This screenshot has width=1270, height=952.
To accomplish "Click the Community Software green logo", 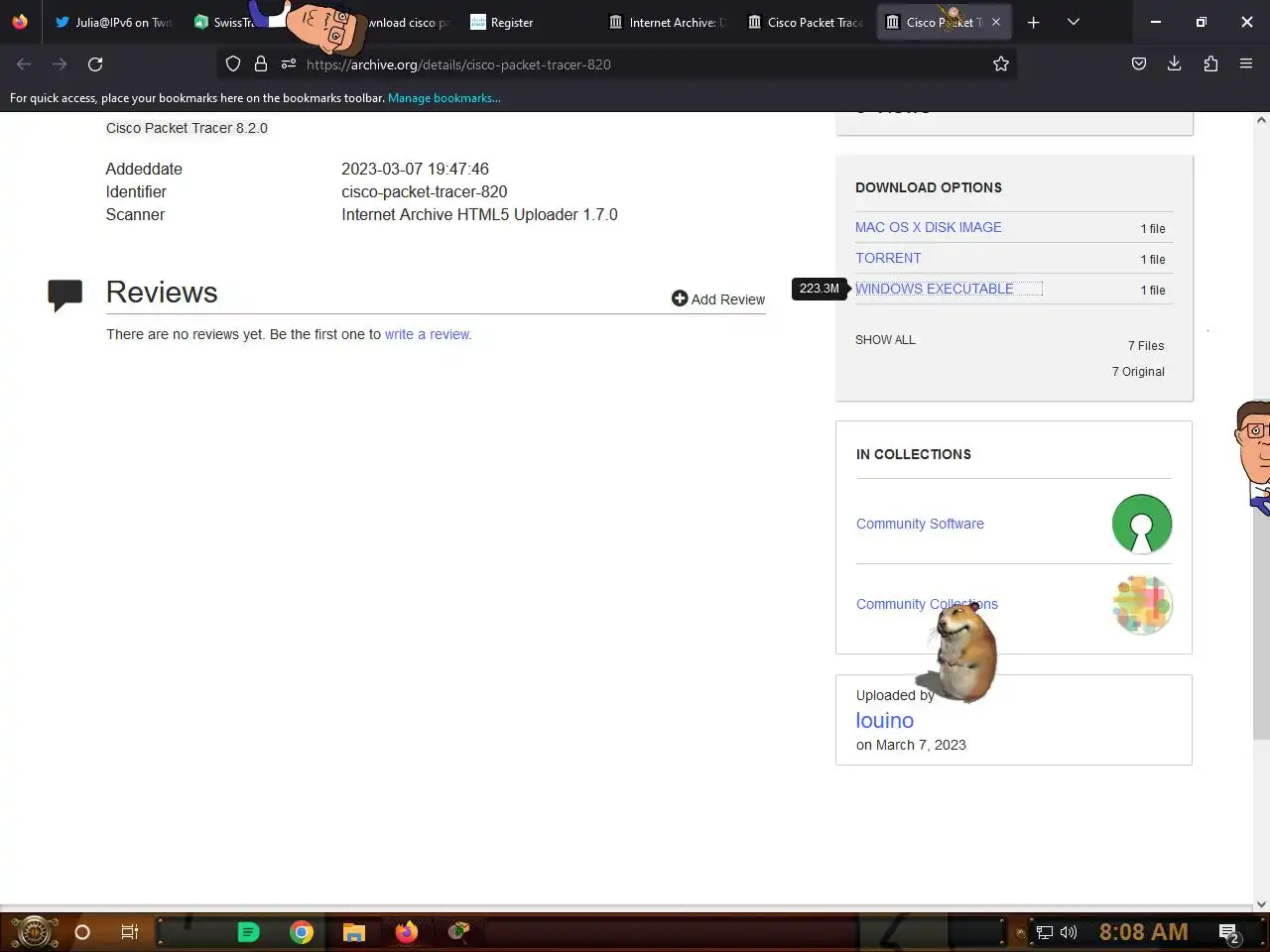I will [x=1142, y=524].
